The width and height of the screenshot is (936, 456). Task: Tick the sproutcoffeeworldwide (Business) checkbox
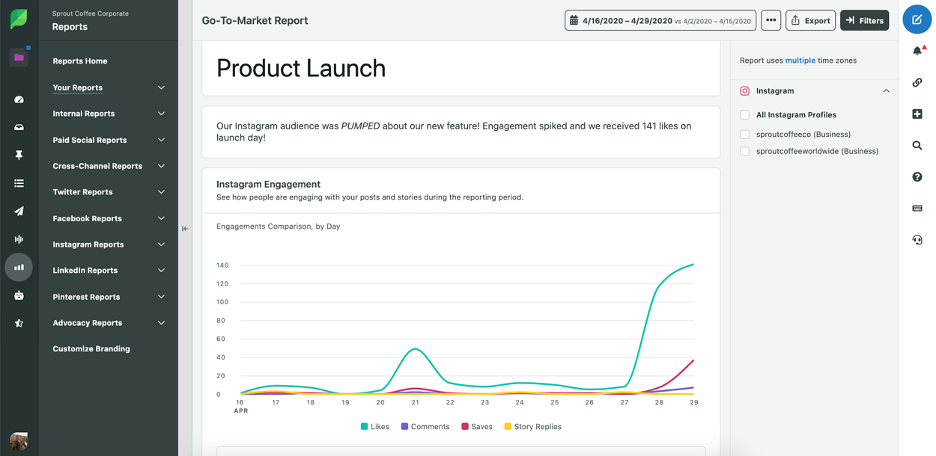[x=745, y=151]
